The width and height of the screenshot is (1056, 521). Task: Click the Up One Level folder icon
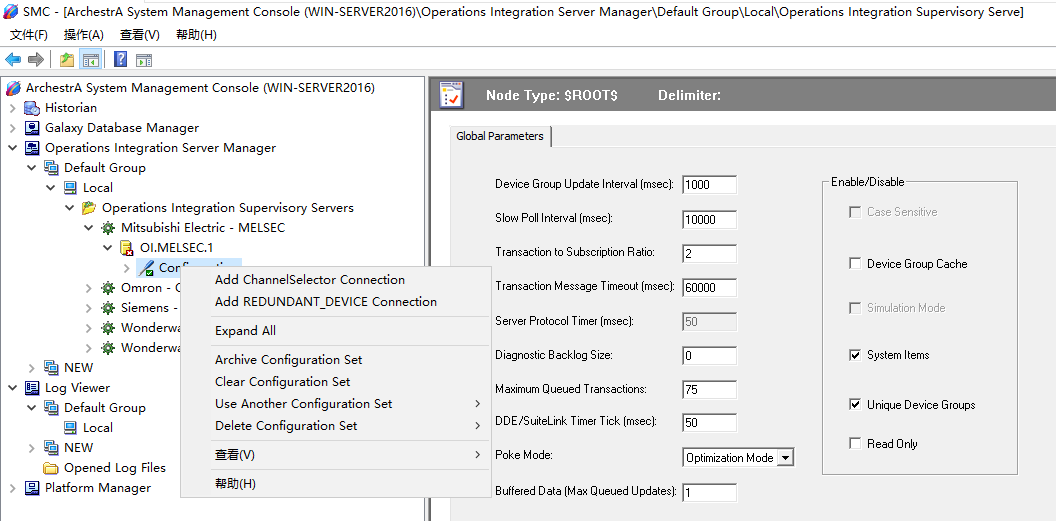click(67, 60)
